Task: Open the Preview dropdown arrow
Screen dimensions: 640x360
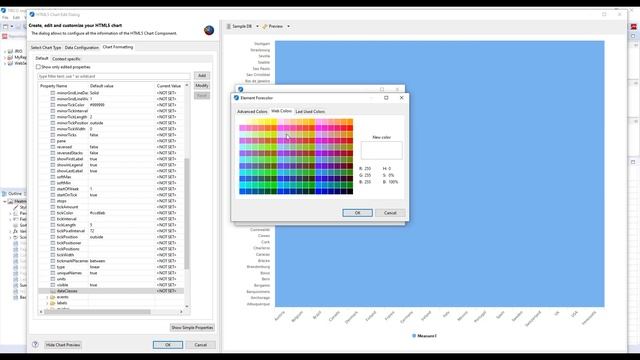Action: coord(288,26)
